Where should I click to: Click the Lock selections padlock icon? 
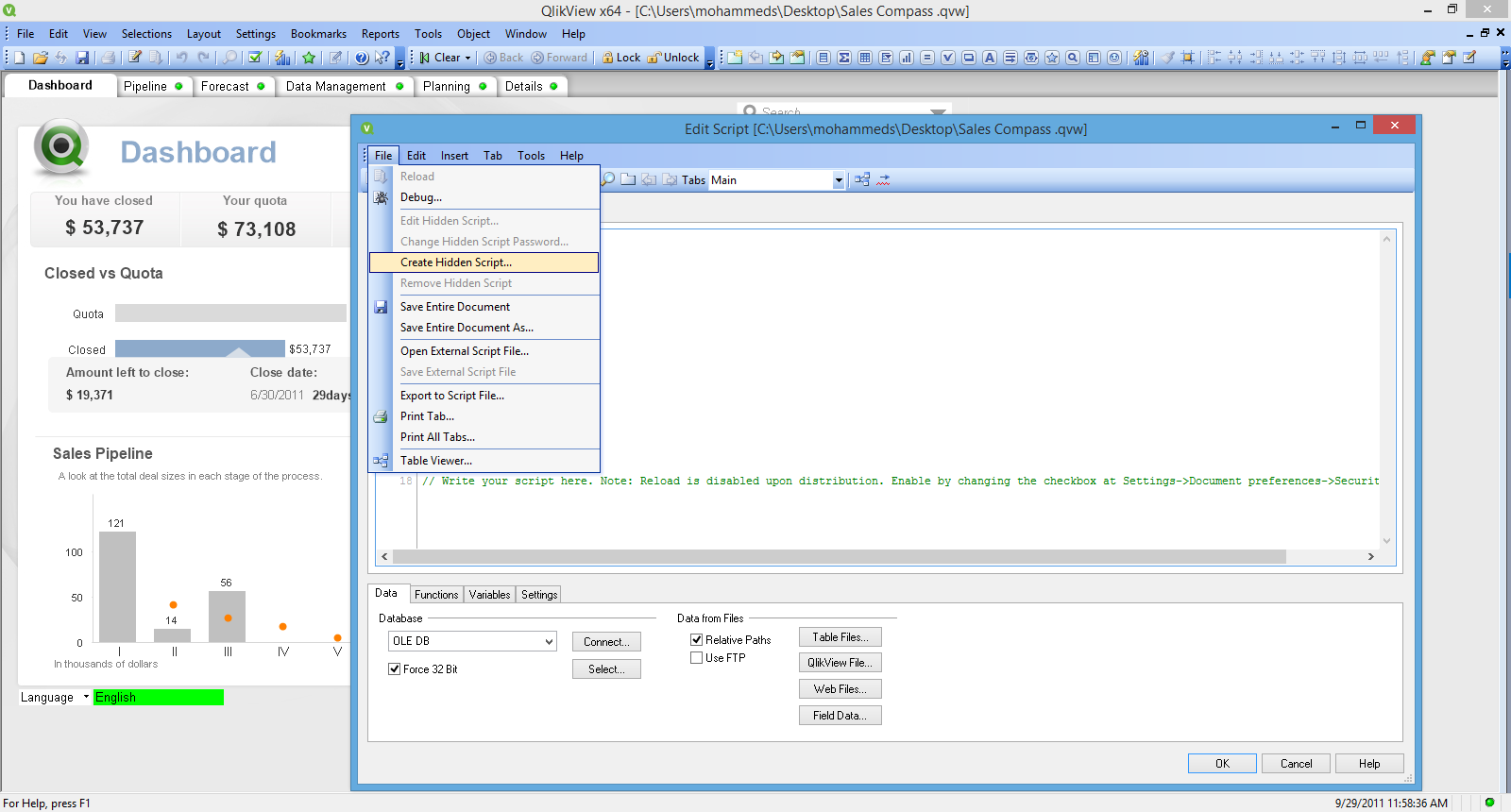pos(608,58)
